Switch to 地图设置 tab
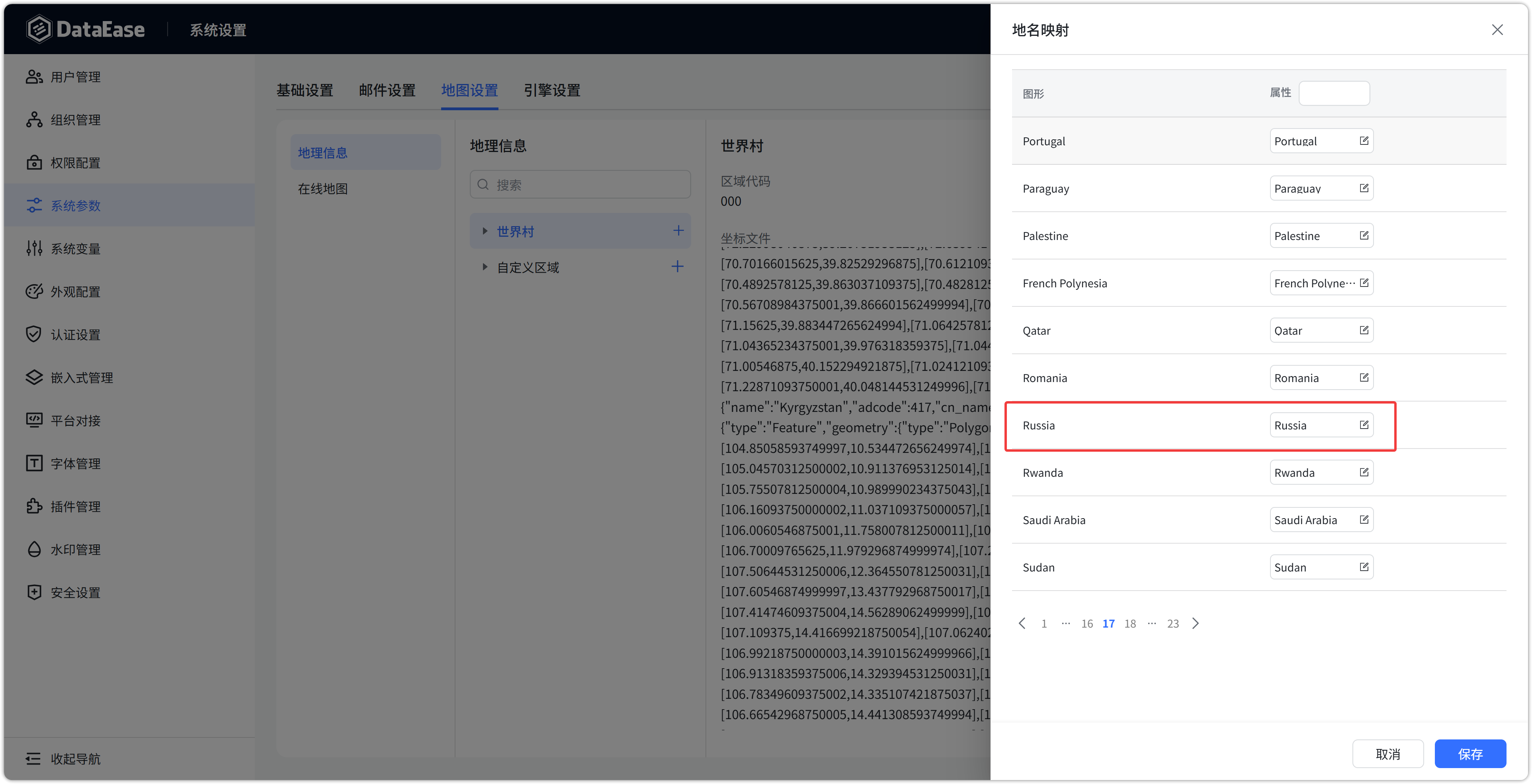 pyautogui.click(x=469, y=90)
